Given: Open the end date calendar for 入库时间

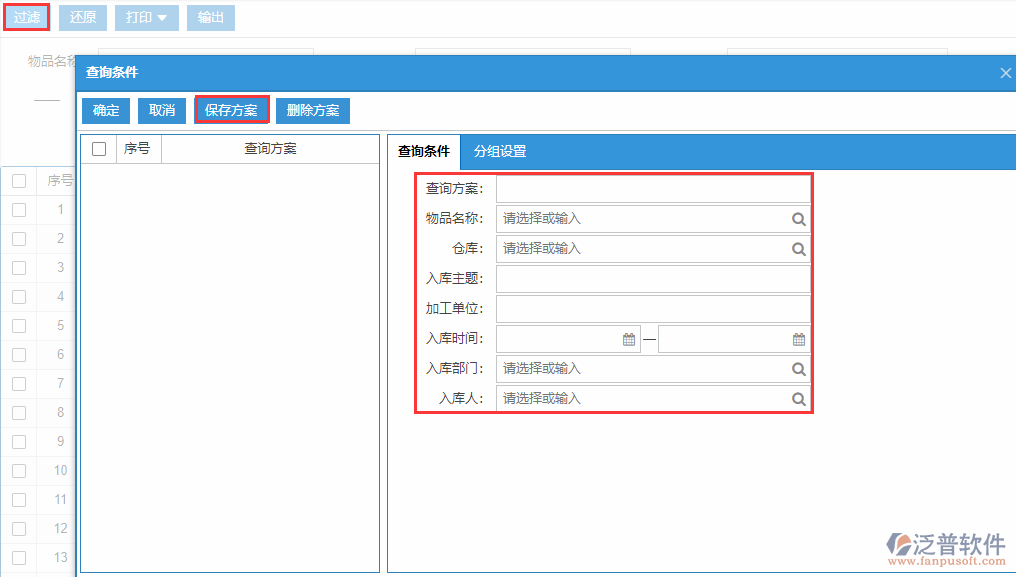Looking at the screenshot, I should click(x=798, y=338).
